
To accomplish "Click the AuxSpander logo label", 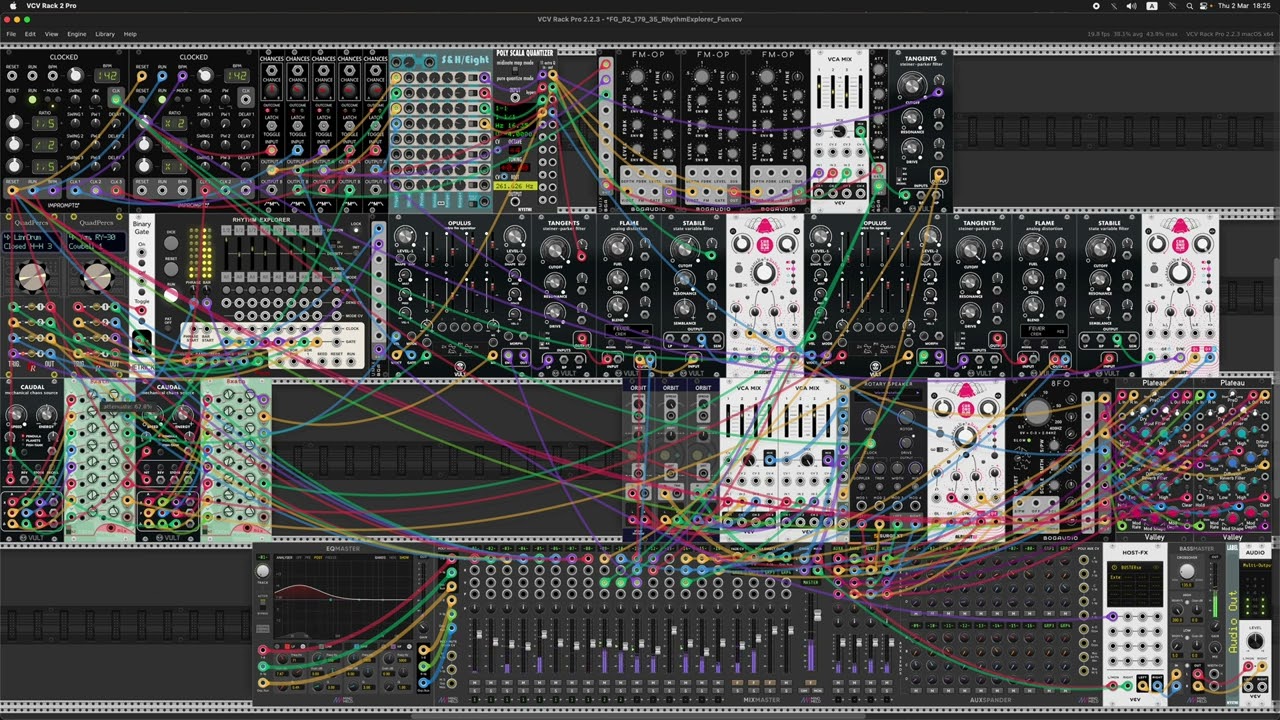I will [992, 700].
